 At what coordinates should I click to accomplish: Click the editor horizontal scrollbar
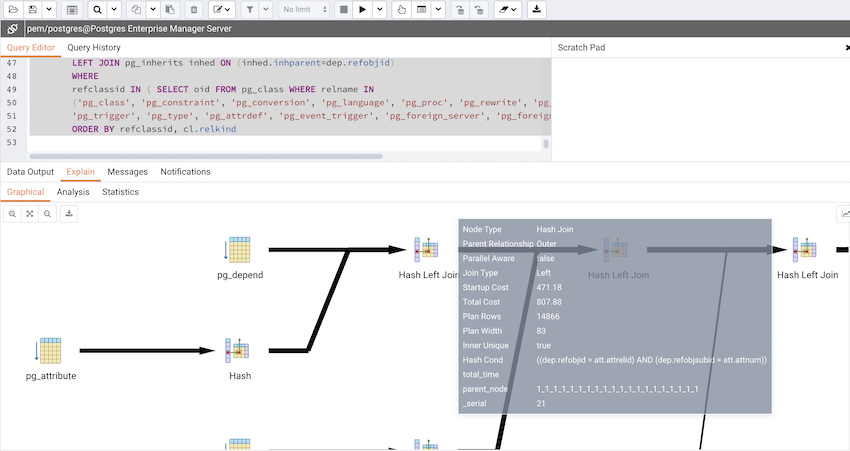206,156
